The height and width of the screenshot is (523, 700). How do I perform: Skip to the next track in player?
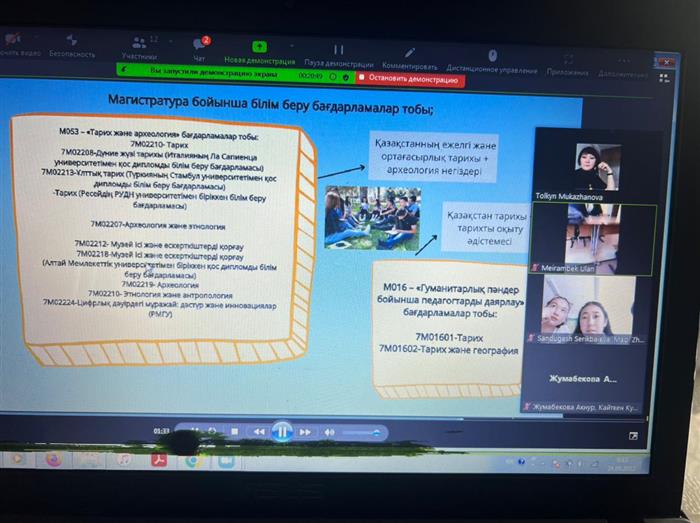[305, 431]
